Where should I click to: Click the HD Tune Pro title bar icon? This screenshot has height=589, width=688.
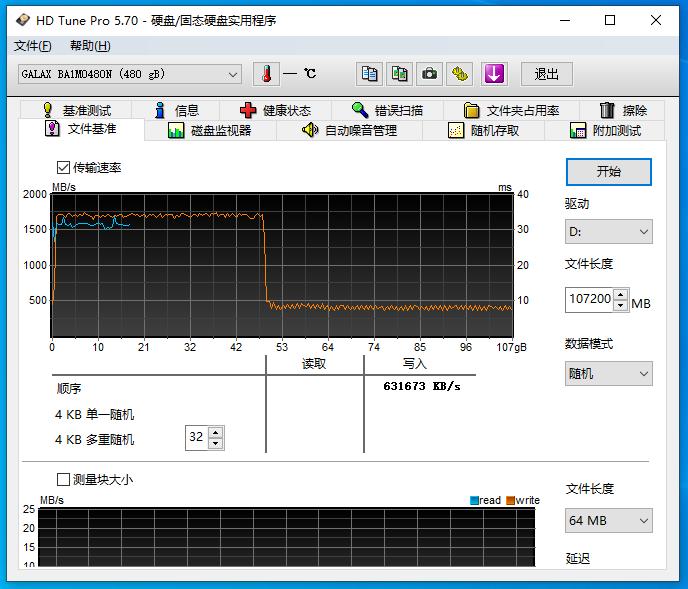coord(23,20)
